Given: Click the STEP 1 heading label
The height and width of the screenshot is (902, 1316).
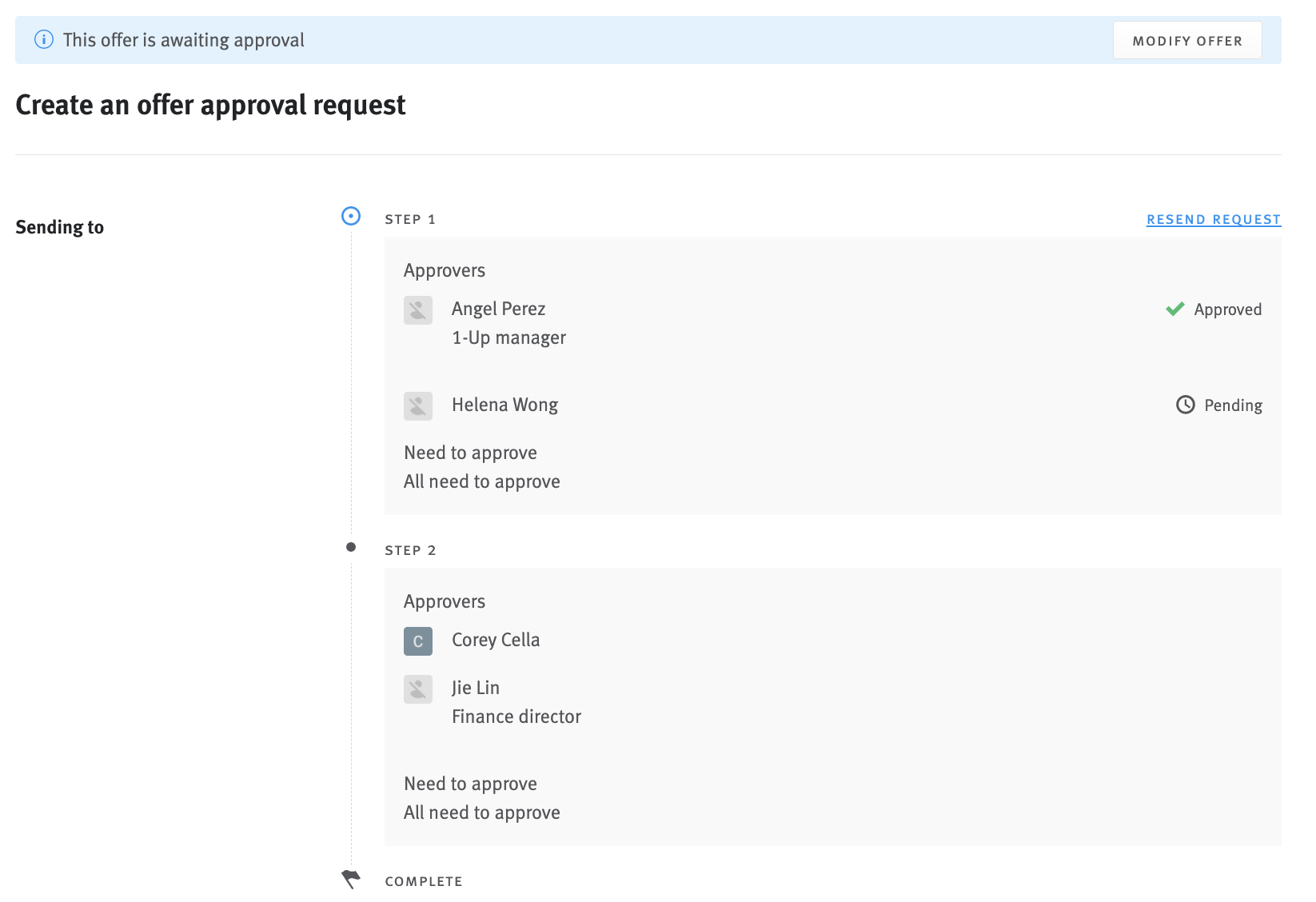Looking at the screenshot, I should pos(410,218).
